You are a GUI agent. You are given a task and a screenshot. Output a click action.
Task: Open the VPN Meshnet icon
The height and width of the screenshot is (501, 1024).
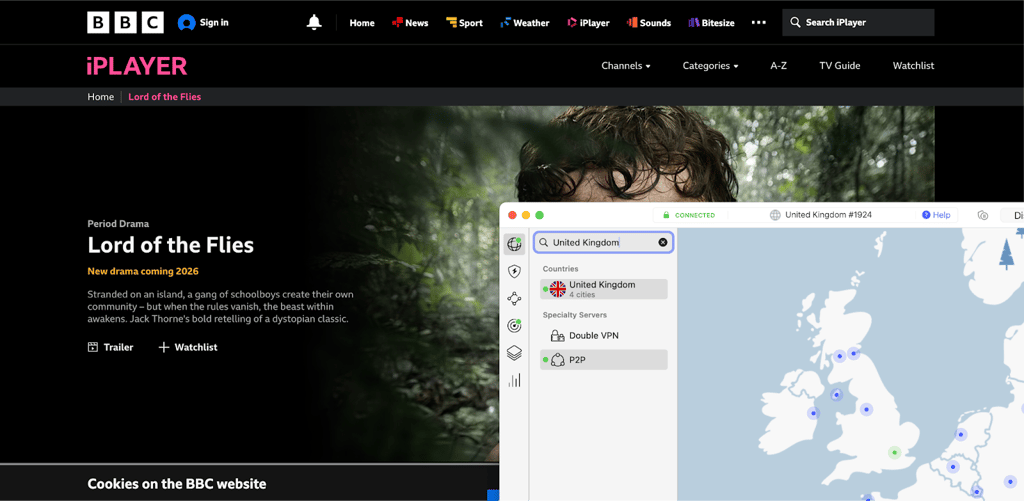tap(515, 299)
